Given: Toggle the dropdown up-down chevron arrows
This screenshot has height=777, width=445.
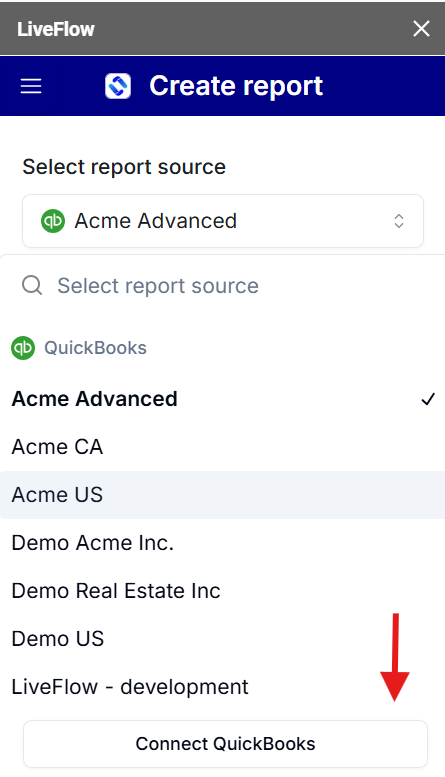Looking at the screenshot, I should 399,221.
